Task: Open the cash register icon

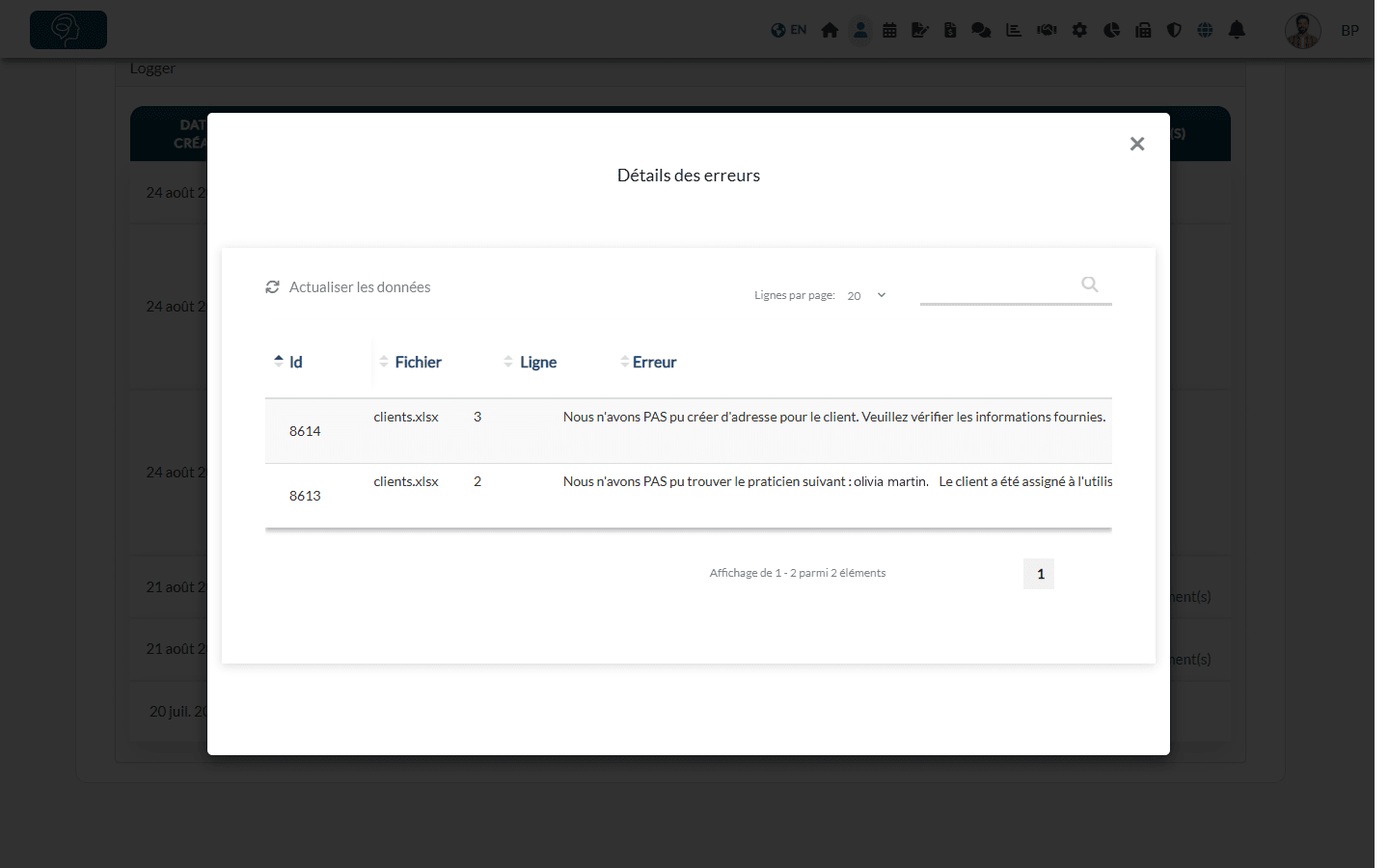Action: pyautogui.click(x=1143, y=30)
